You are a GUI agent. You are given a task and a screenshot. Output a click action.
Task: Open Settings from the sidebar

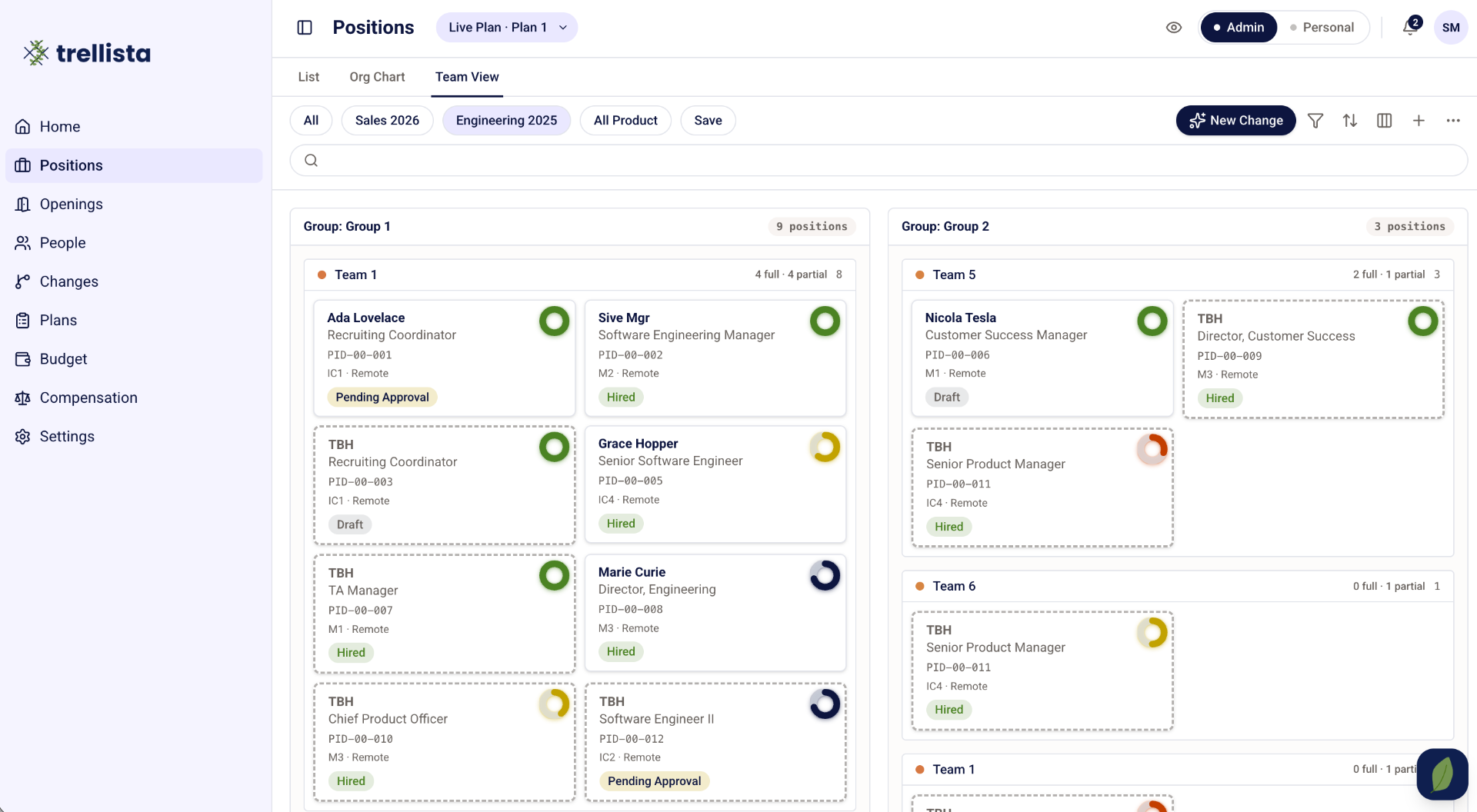pos(134,437)
